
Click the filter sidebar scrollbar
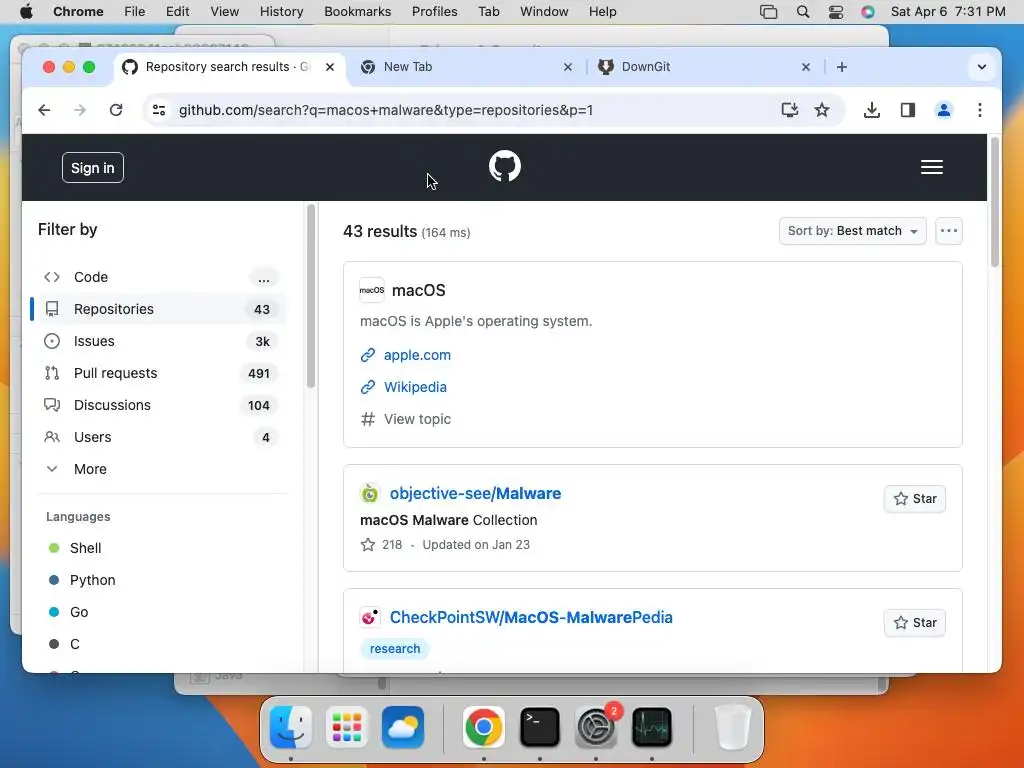[x=311, y=296]
